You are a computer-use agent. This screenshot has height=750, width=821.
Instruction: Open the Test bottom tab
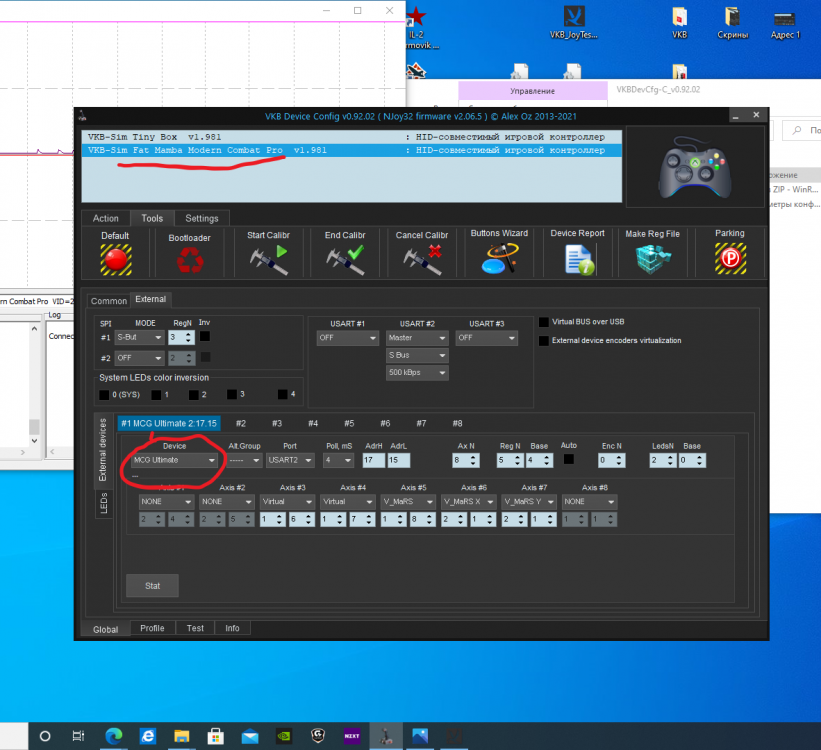coord(195,628)
